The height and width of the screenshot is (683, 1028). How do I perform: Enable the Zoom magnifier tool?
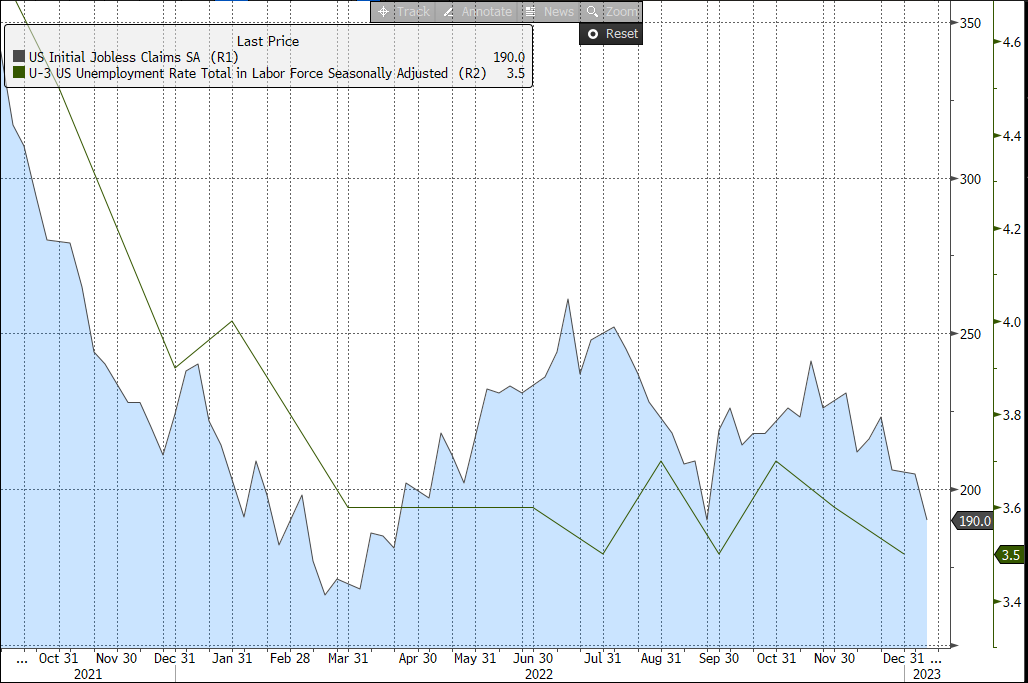611,12
